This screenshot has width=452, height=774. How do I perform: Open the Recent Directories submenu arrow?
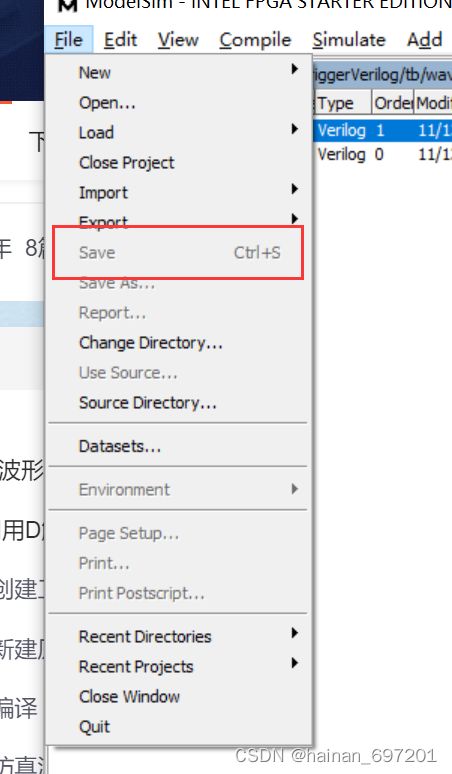294,632
